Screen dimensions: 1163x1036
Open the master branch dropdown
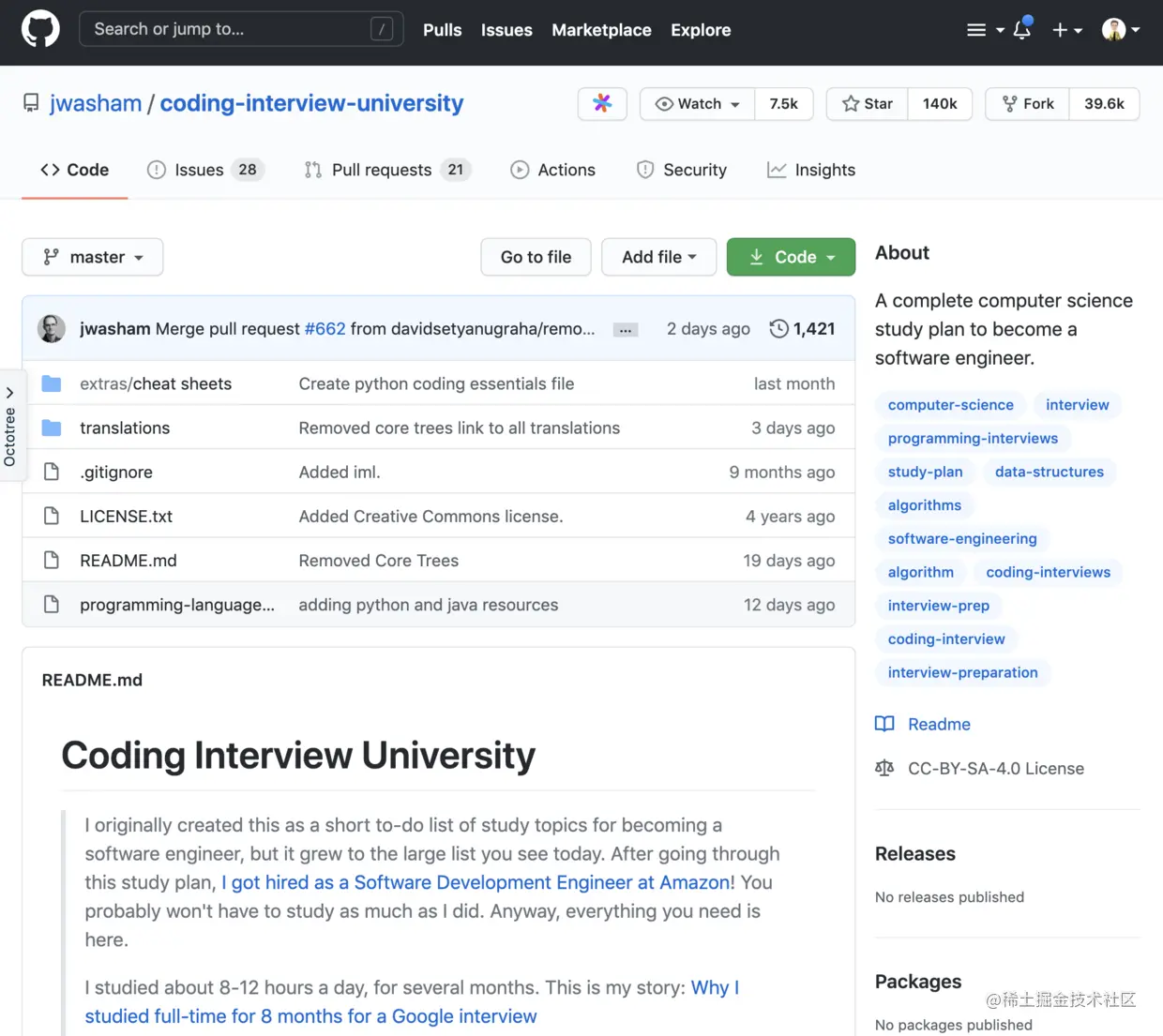93,257
